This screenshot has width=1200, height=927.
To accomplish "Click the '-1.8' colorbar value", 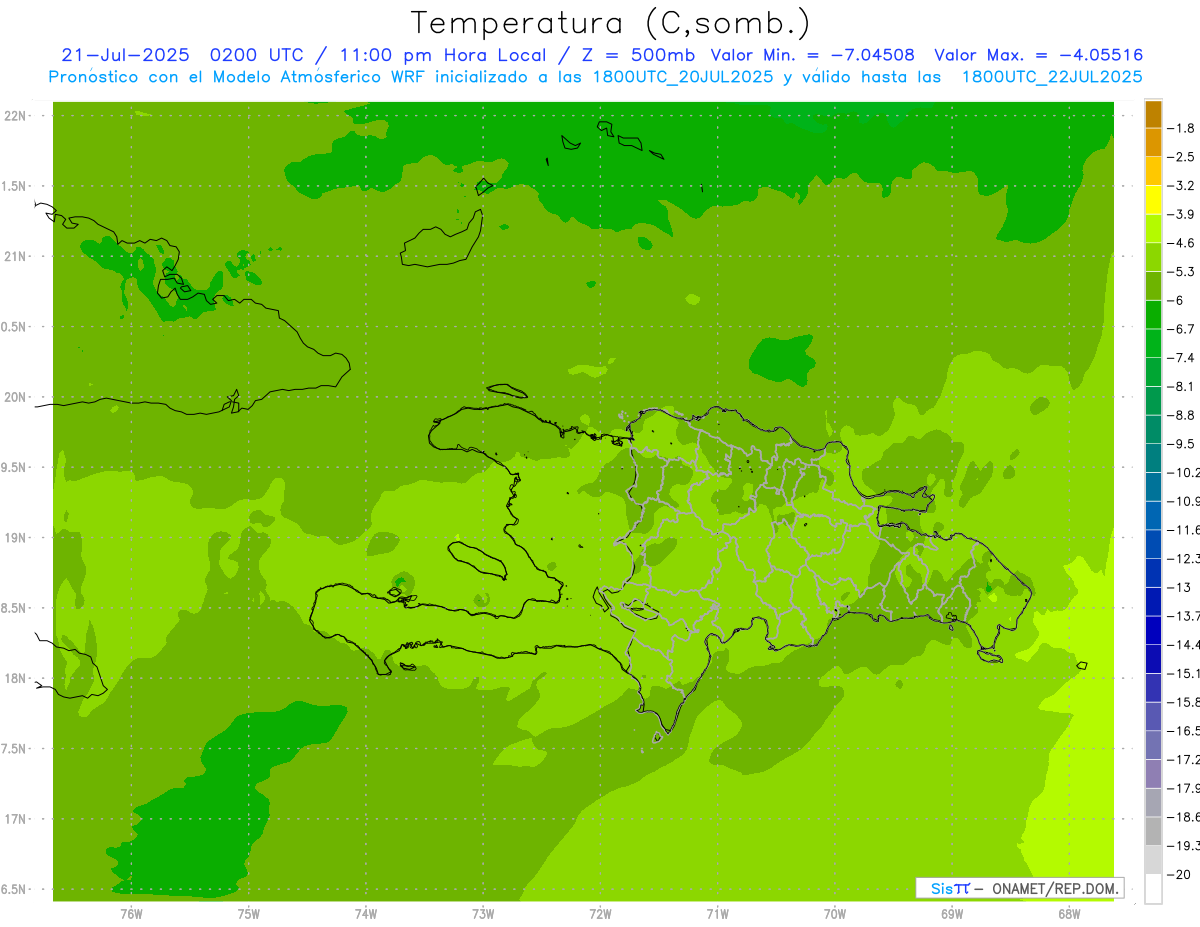I will [1183, 128].
